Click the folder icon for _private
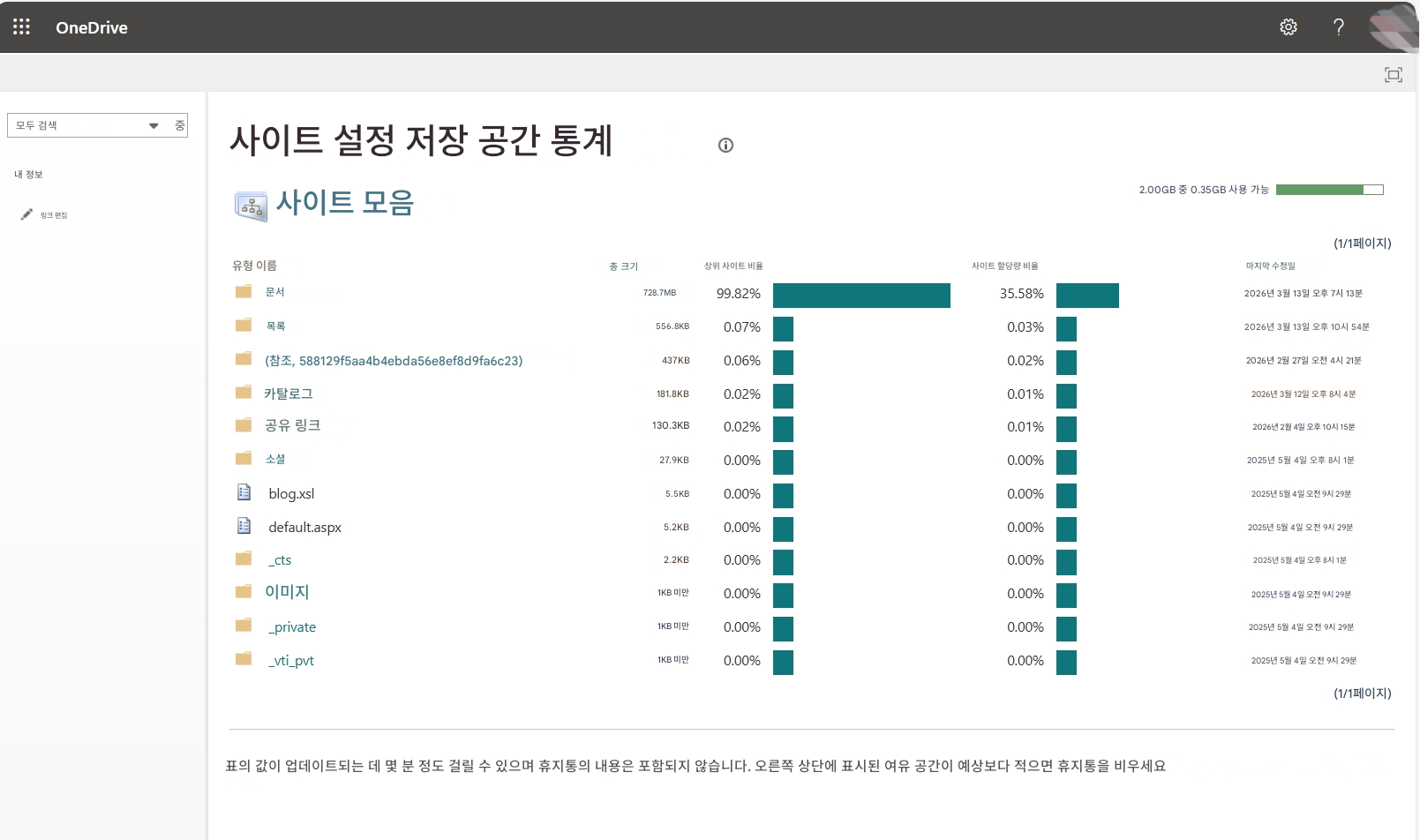This screenshot has width=1420, height=840. click(244, 626)
